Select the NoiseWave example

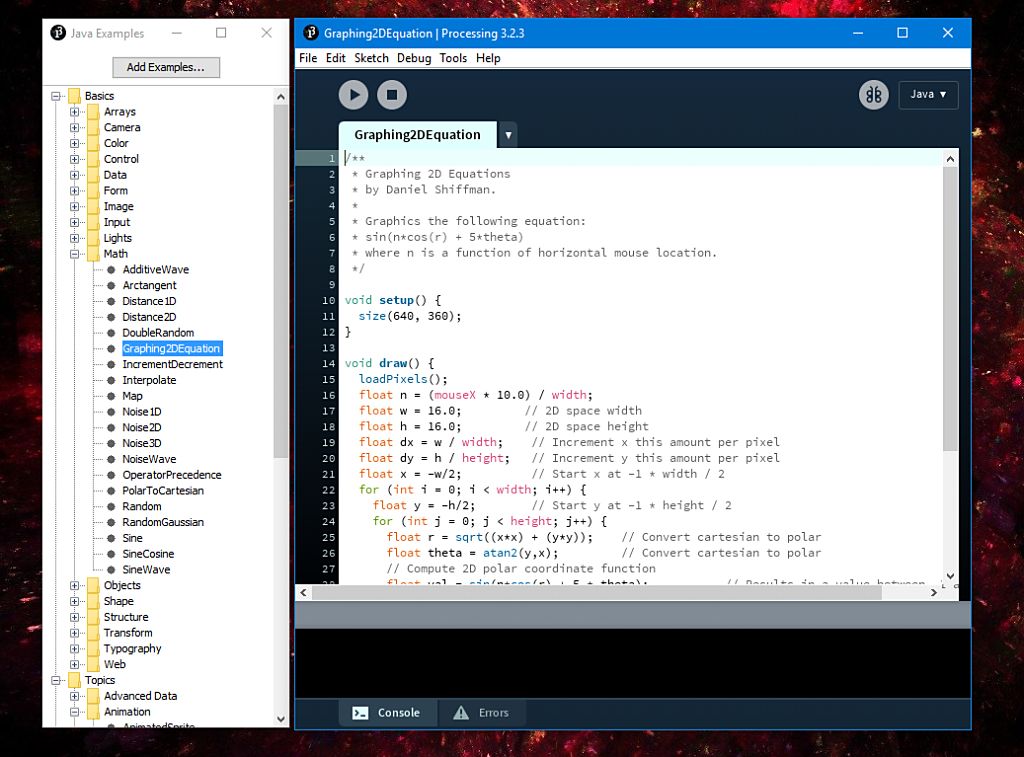coord(149,459)
